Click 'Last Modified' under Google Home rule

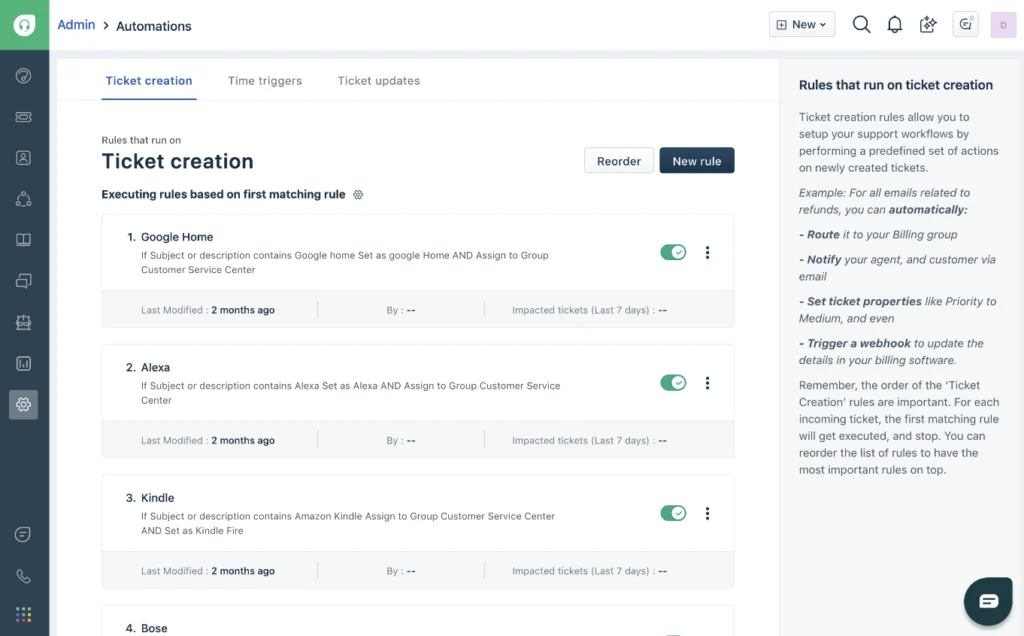point(208,310)
